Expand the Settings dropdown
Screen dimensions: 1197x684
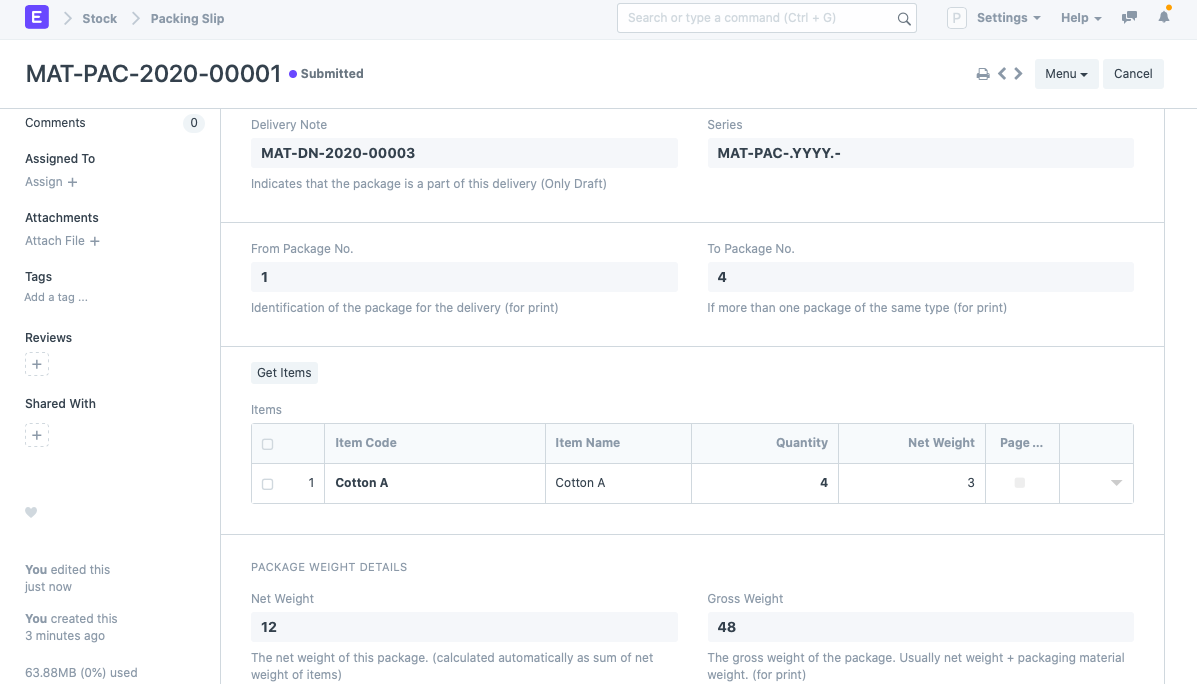click(x=1008, y=18)
